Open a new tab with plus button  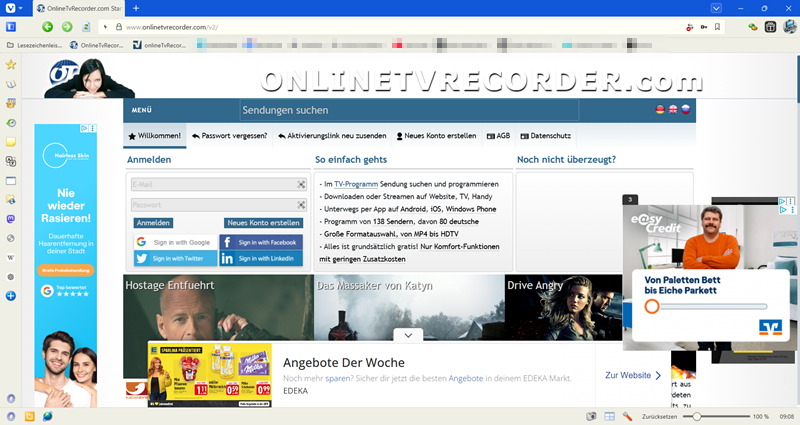point(136,8)
